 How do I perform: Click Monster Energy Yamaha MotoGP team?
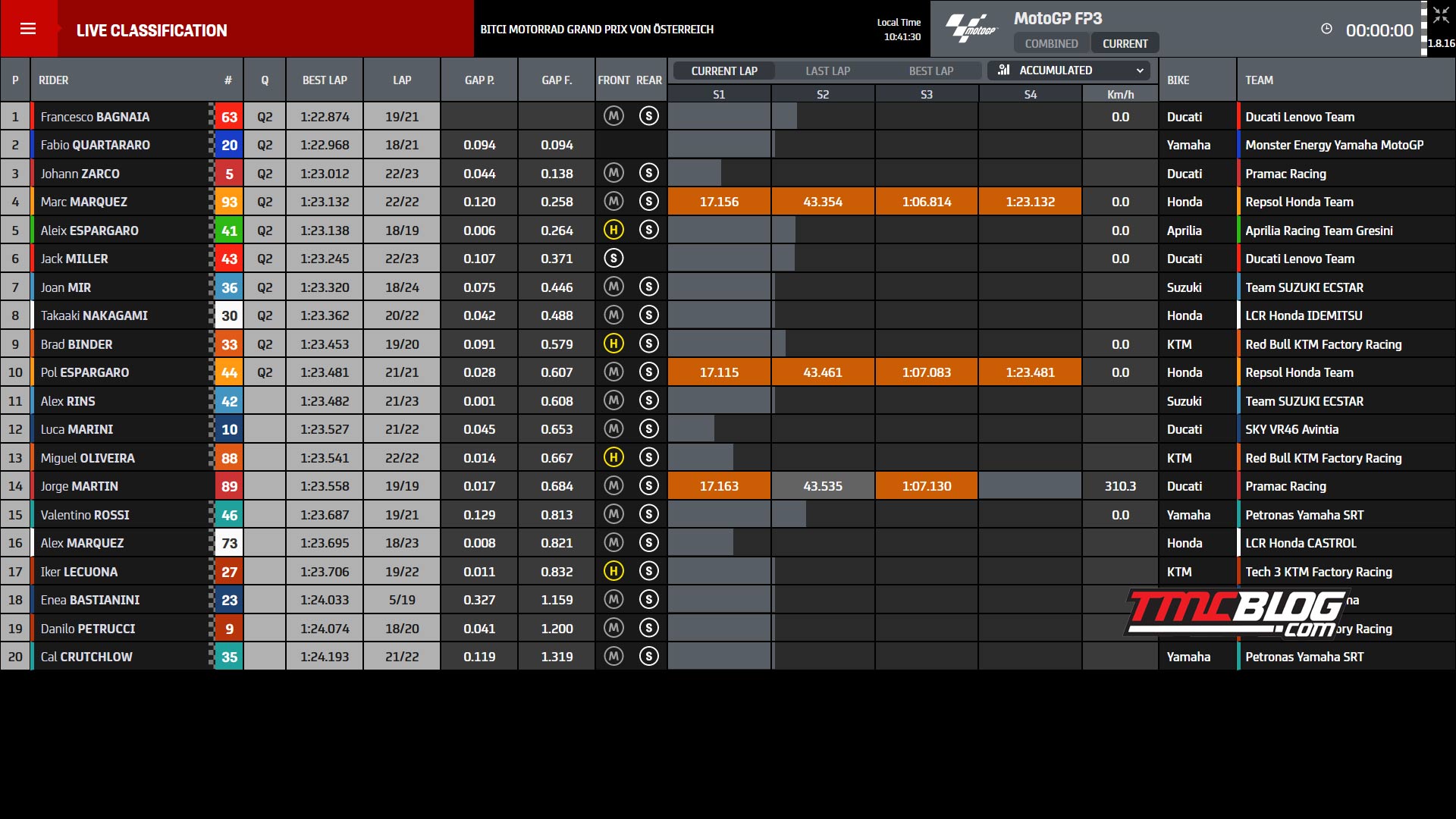coord(1334,145)
